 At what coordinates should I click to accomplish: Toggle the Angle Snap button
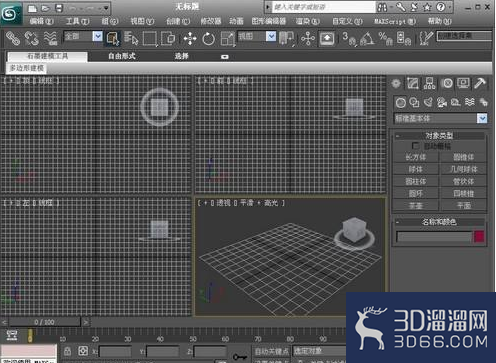tap(367, 38)
